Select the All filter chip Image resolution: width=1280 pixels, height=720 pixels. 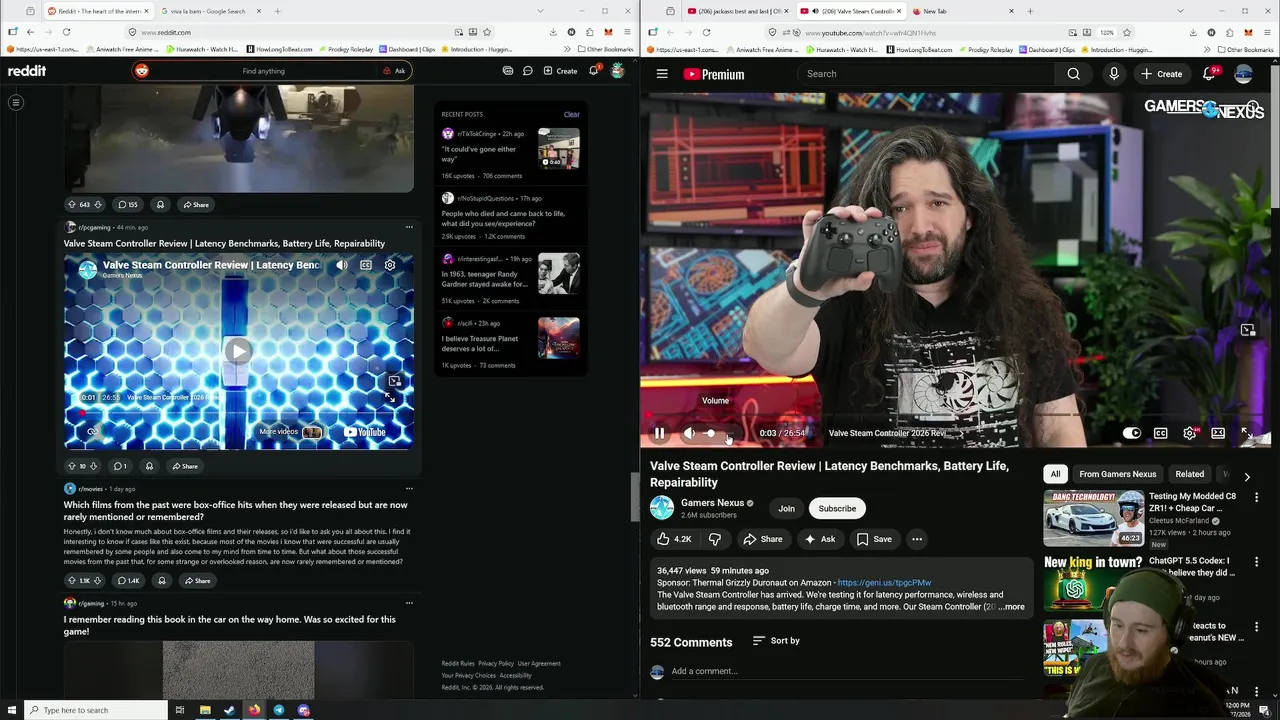[x=1055, y=474]
